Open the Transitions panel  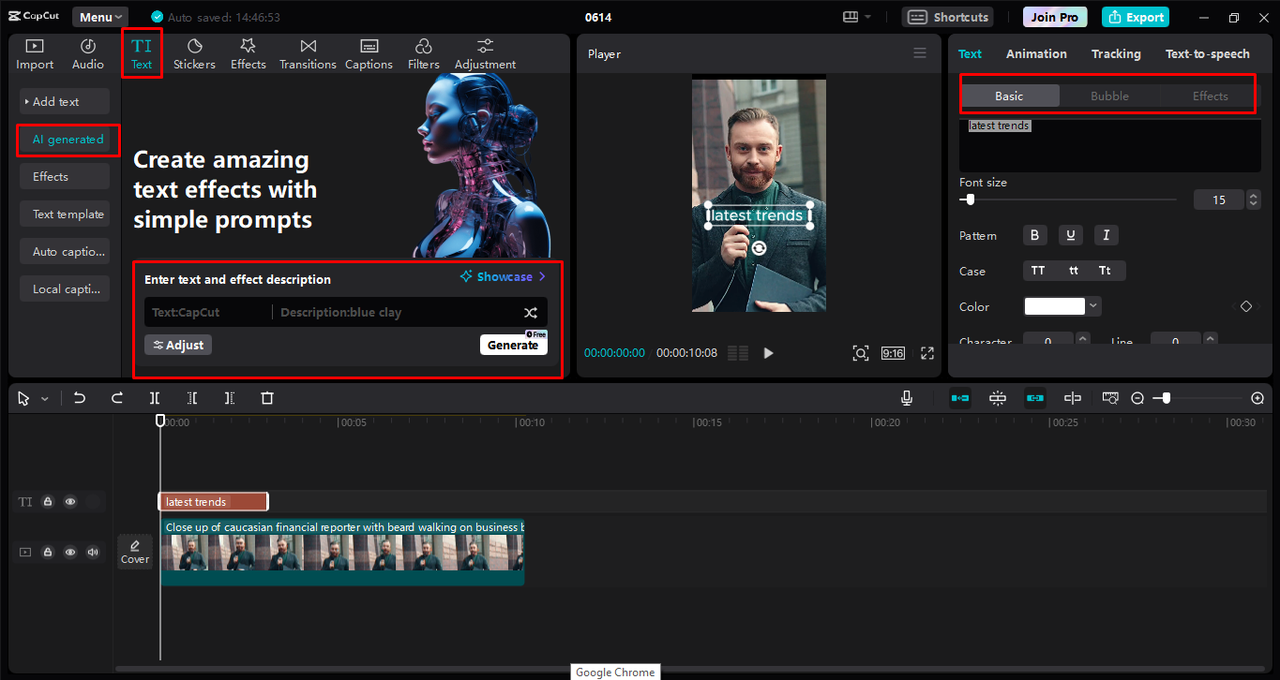(308, 54)
